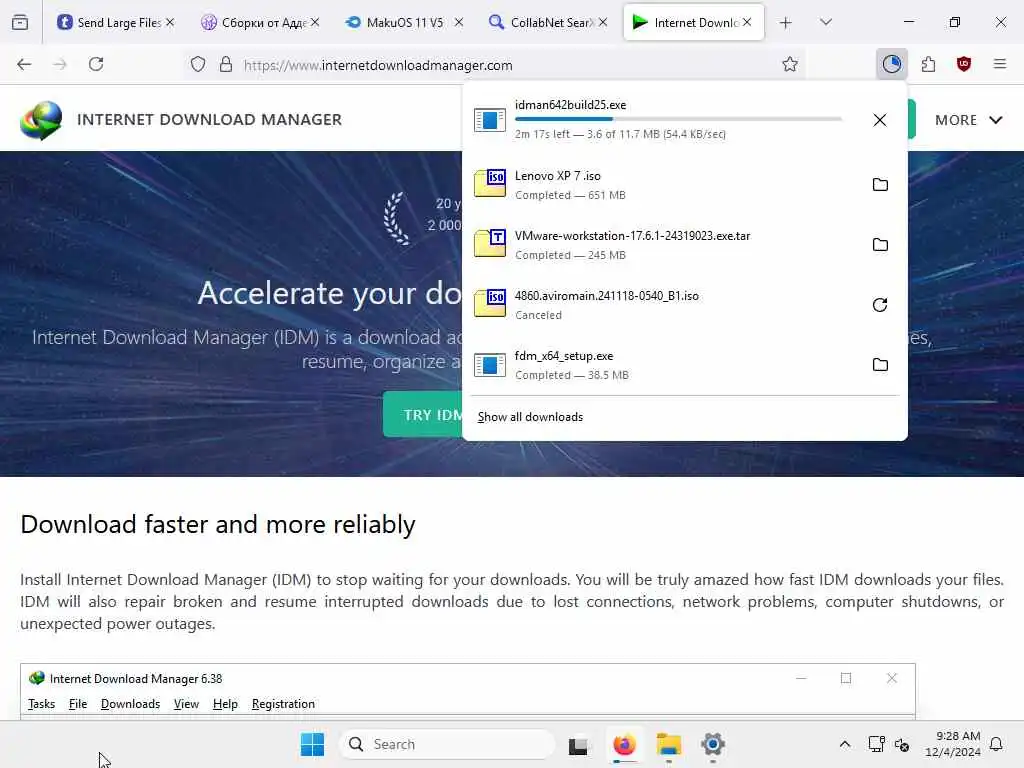
Task: Click the idman642build25.exe download progress bar
Action: coord(678,119)
